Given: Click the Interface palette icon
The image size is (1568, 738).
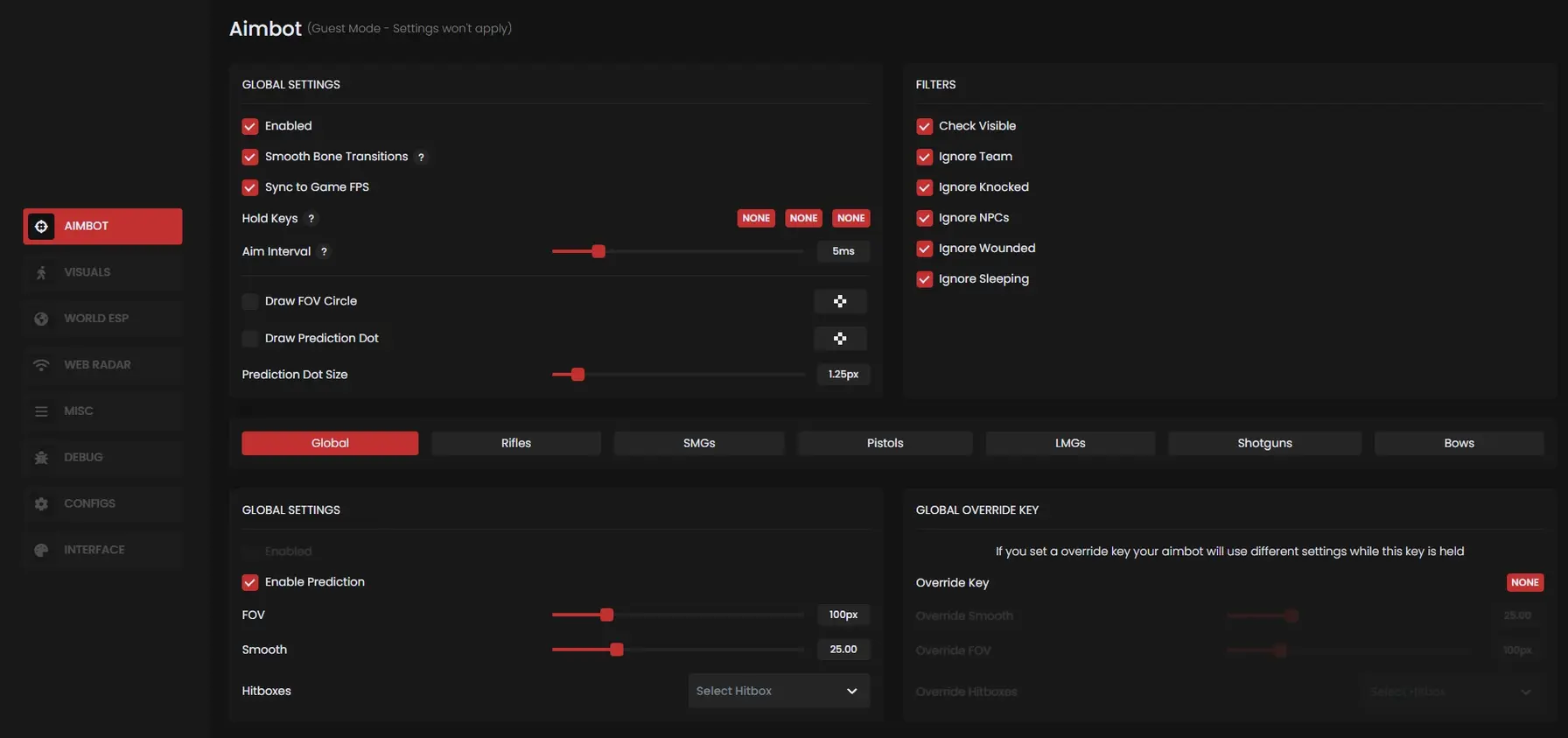Looking at the screenshot, I should tap(41, 550).
